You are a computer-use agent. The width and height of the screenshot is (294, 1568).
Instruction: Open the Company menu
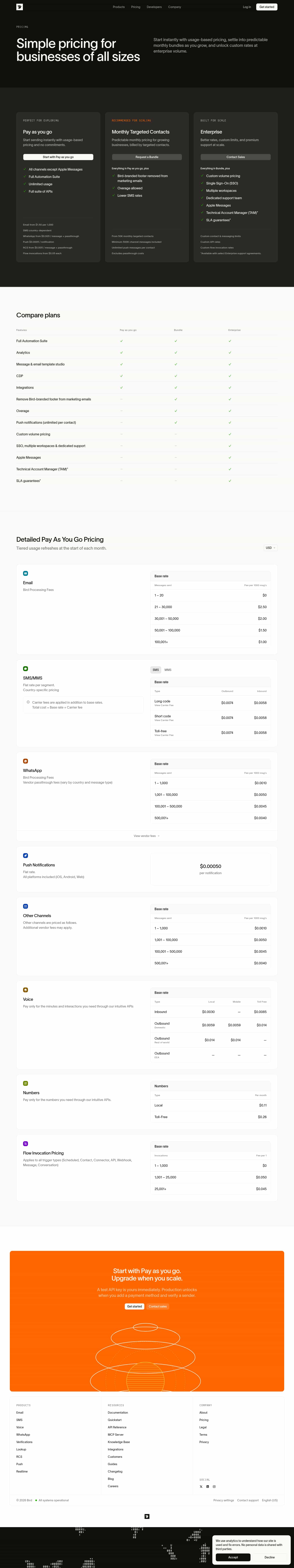coord(174,7)
